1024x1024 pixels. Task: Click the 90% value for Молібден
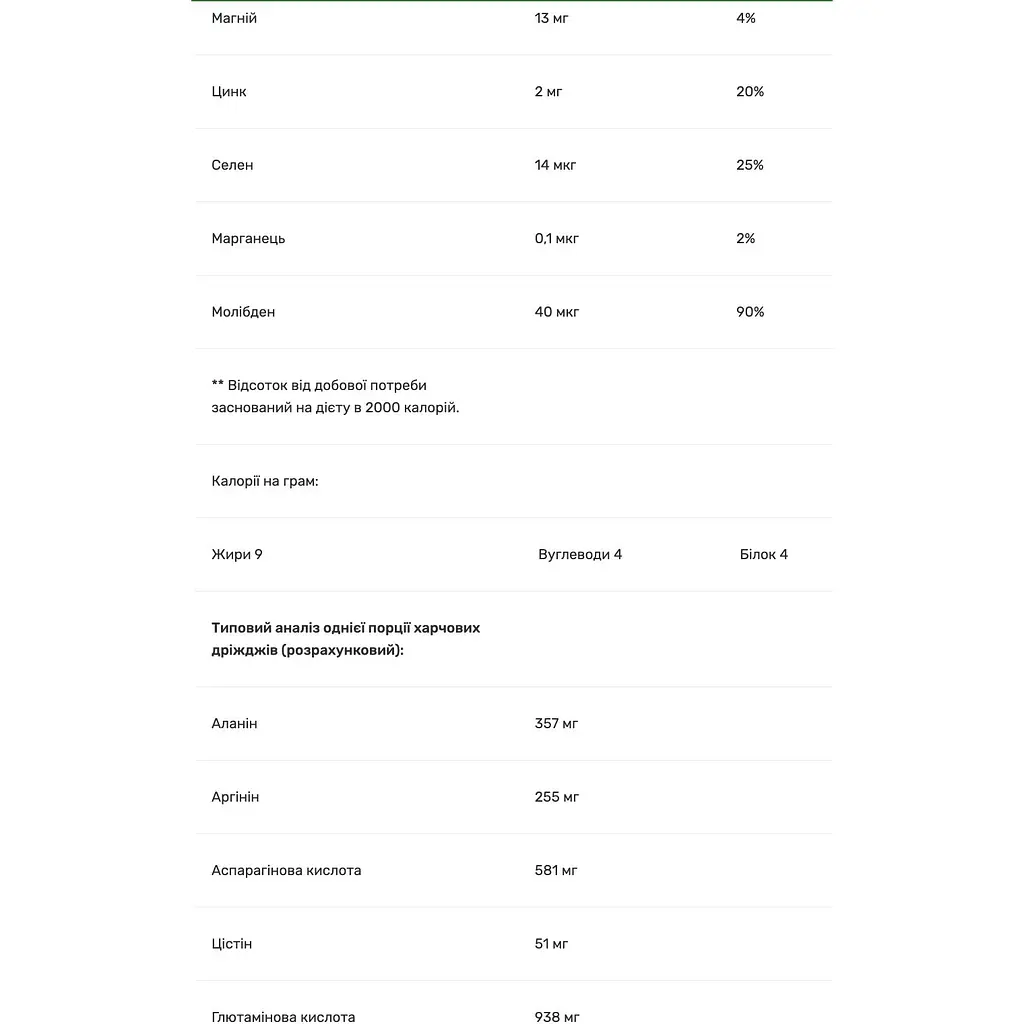point(750,312)
